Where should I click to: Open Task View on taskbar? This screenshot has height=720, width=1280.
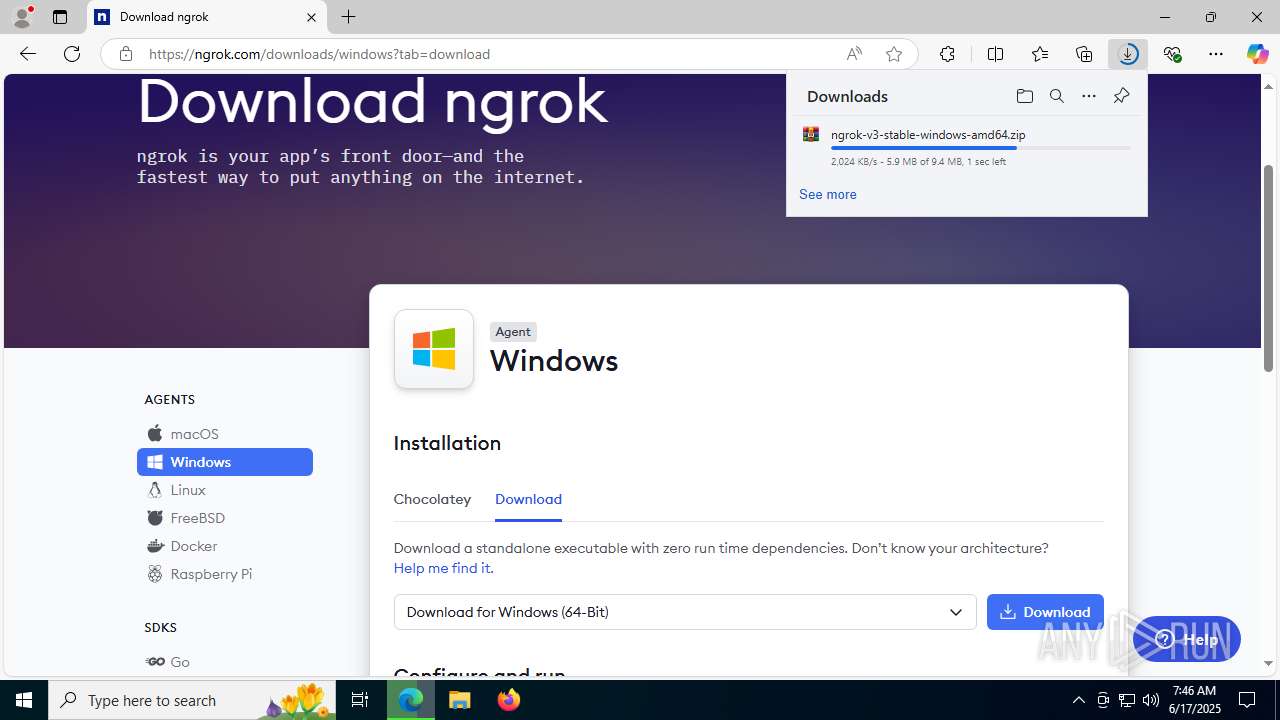[x=360, y=700]
